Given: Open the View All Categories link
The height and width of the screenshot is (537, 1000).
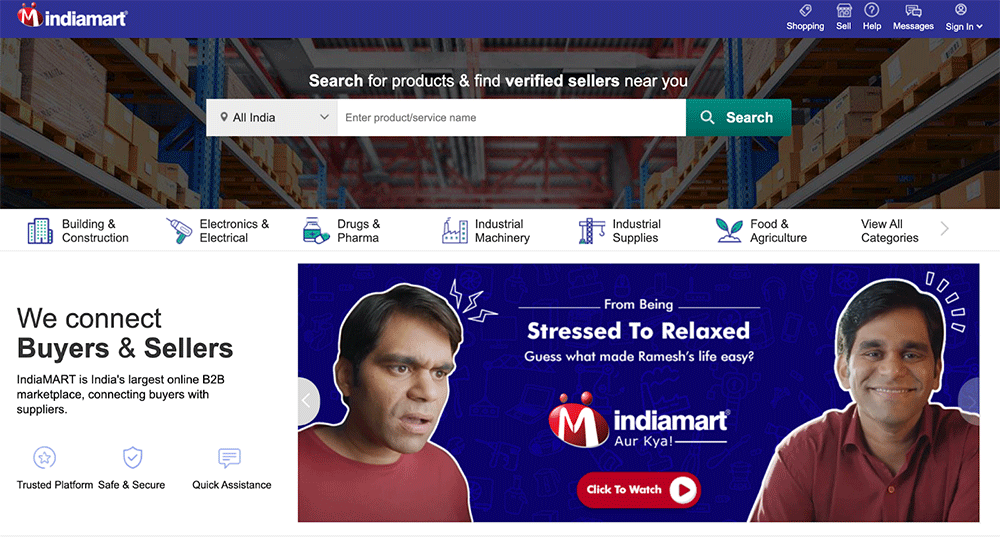Looking at the screenshot, I should click(x=890, y=231).
